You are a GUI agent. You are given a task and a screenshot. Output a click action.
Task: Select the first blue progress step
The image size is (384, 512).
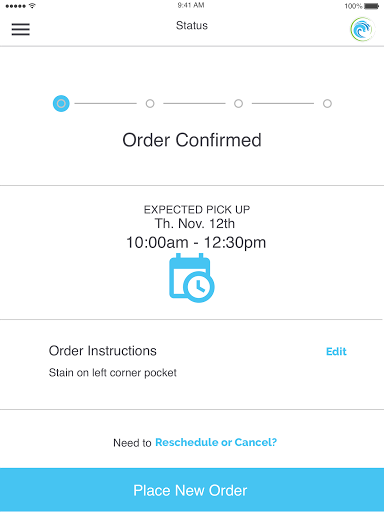61,104
